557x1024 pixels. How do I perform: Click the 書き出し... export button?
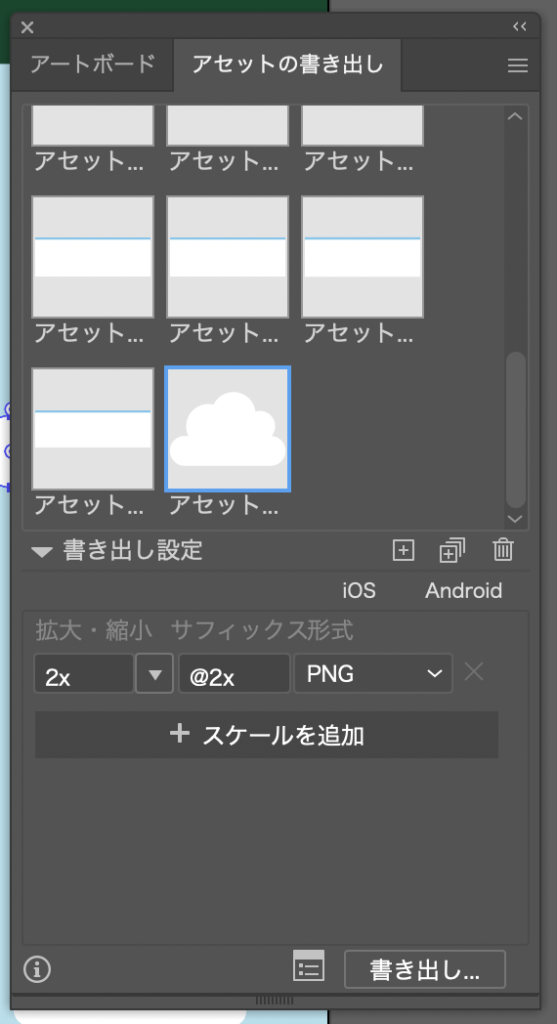(424, 970)
